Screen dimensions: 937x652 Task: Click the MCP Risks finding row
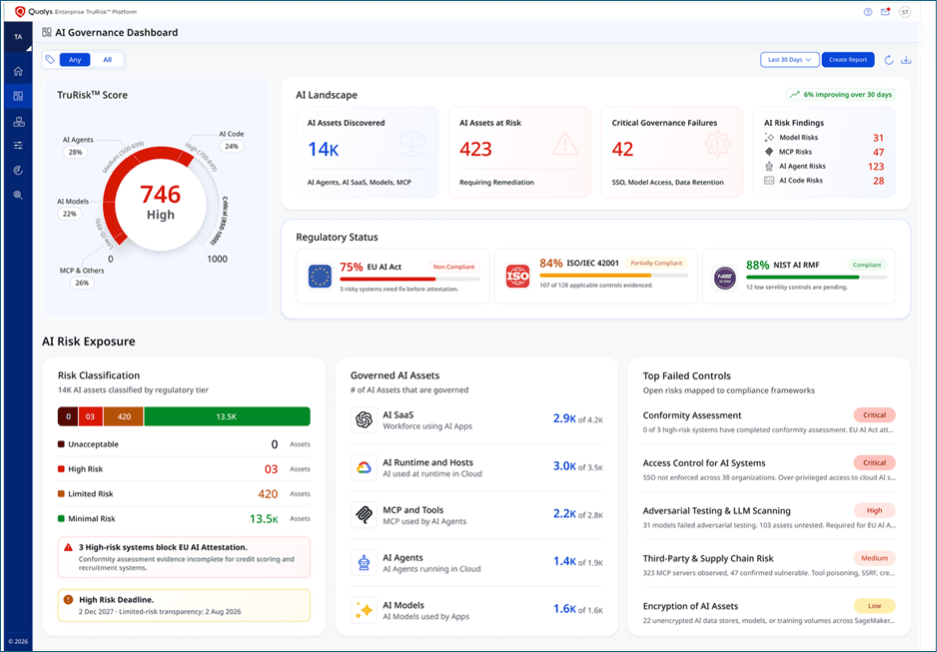click(x=824, y=152)
